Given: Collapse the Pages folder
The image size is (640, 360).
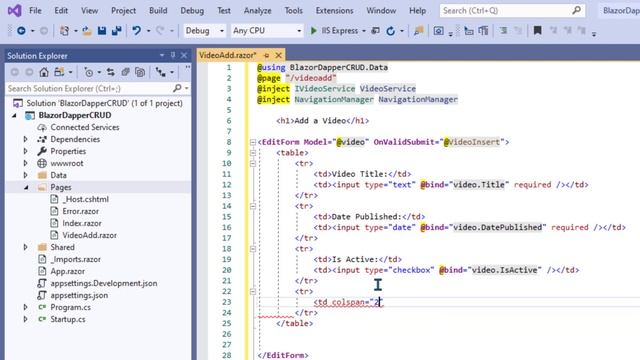Looking at the screenshot, I should pos(26,187).
